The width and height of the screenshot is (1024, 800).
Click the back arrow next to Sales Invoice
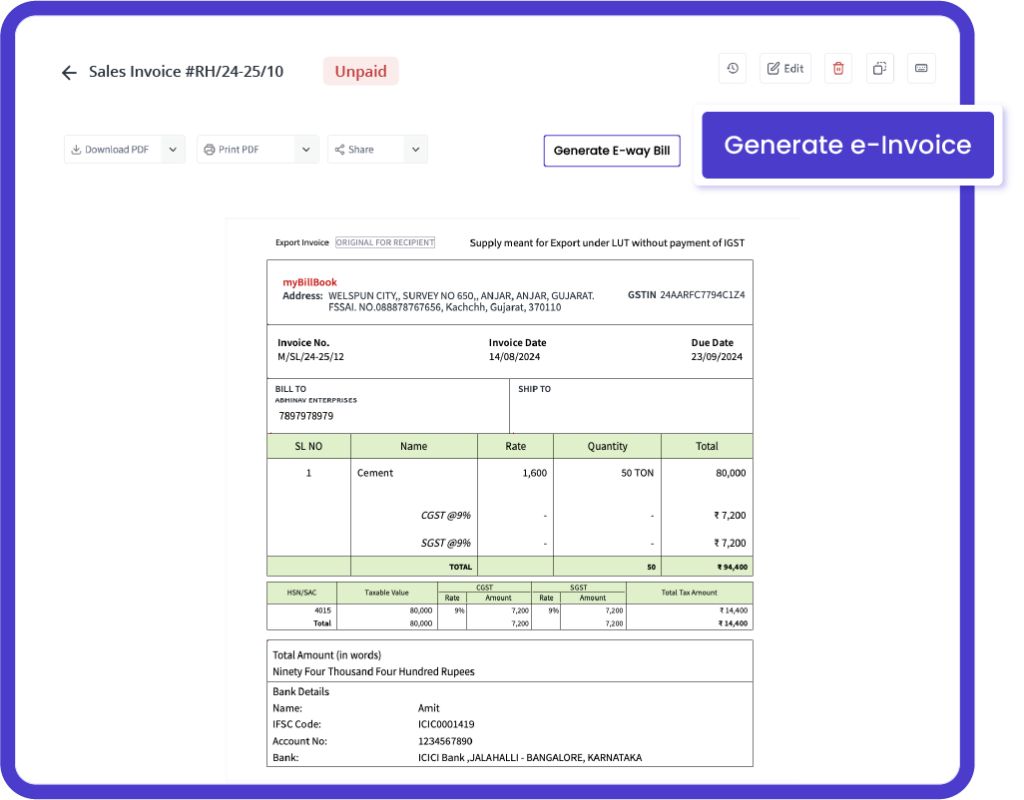[x=68, y=72]
